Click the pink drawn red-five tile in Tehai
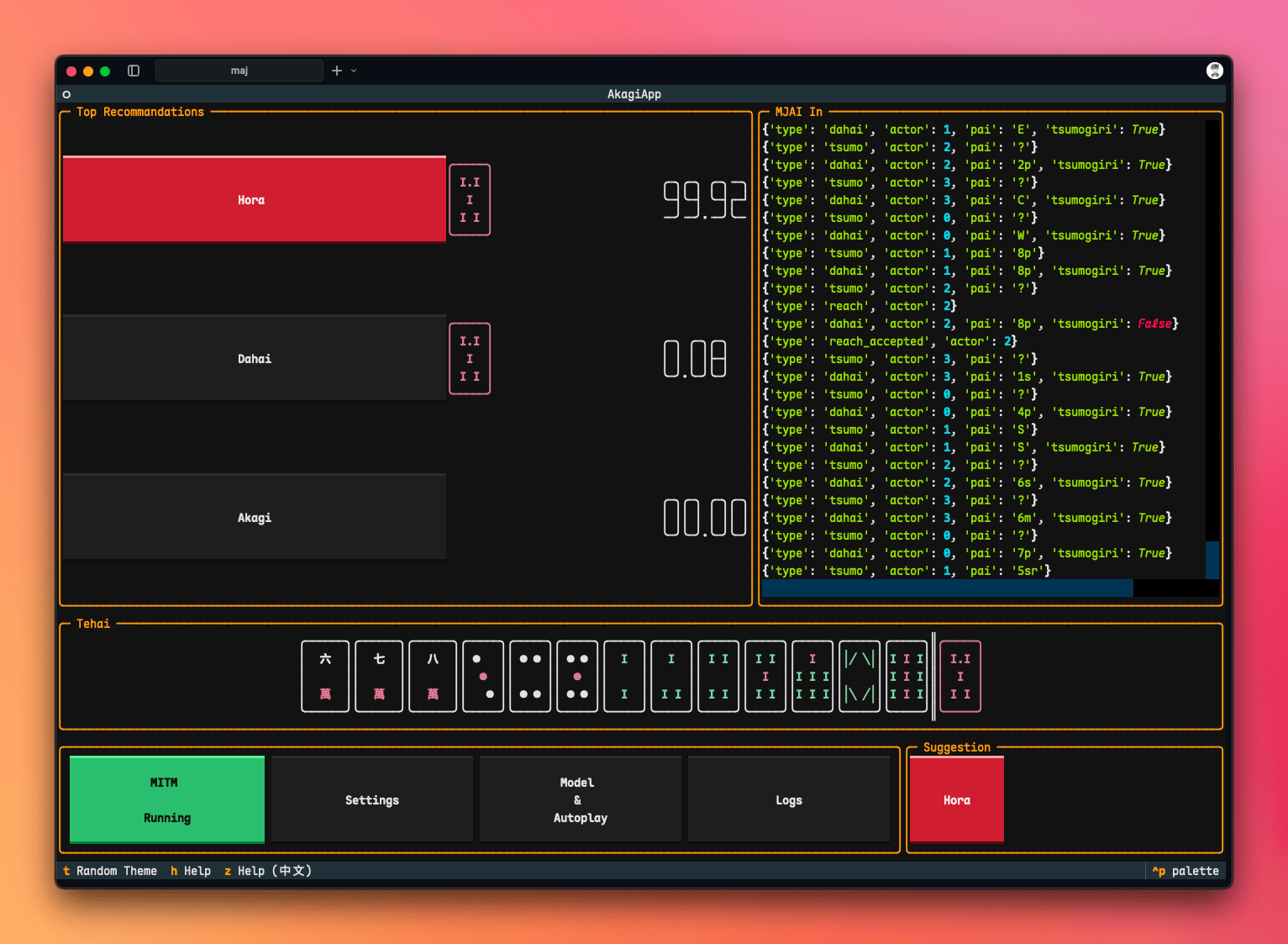 tap(960, 677)
